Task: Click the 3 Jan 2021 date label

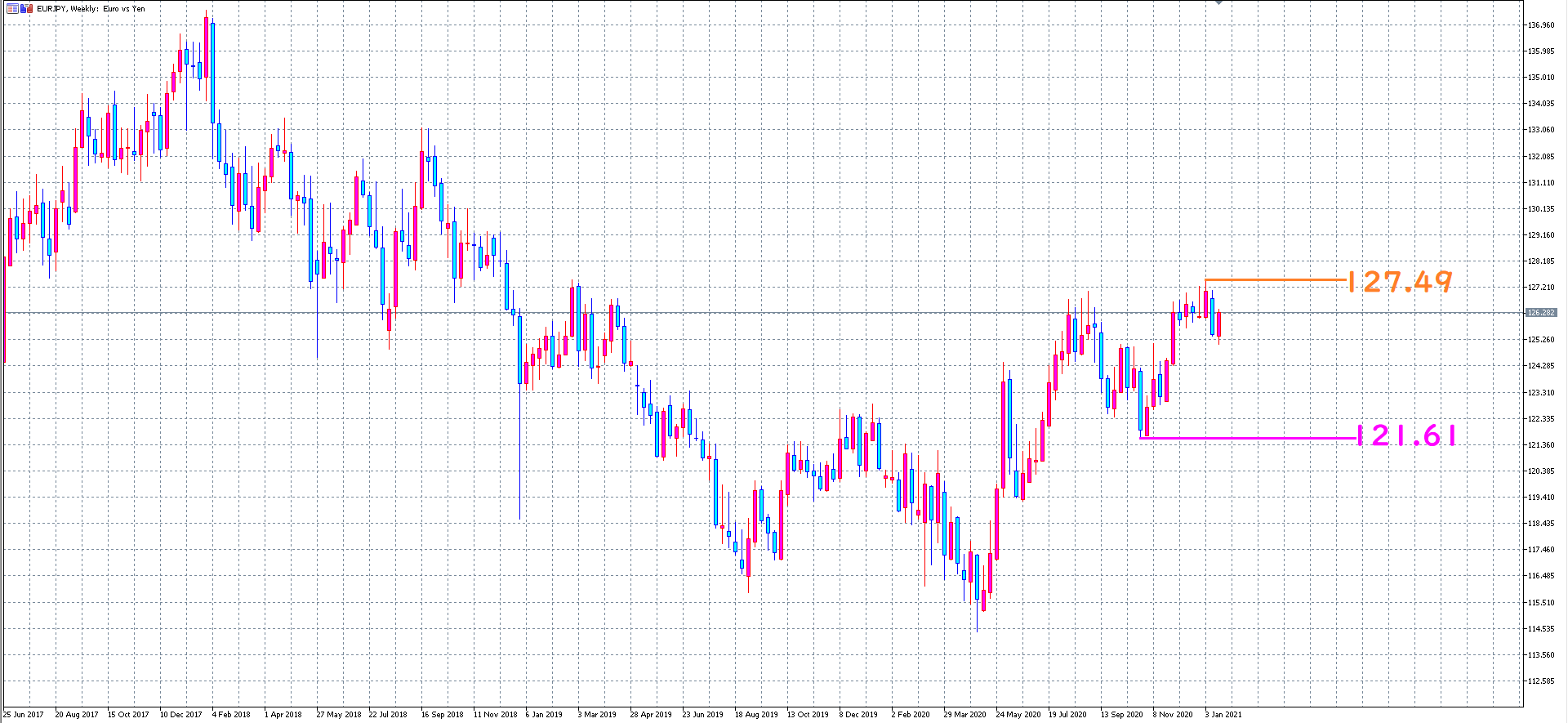Action: (1223, 714)
